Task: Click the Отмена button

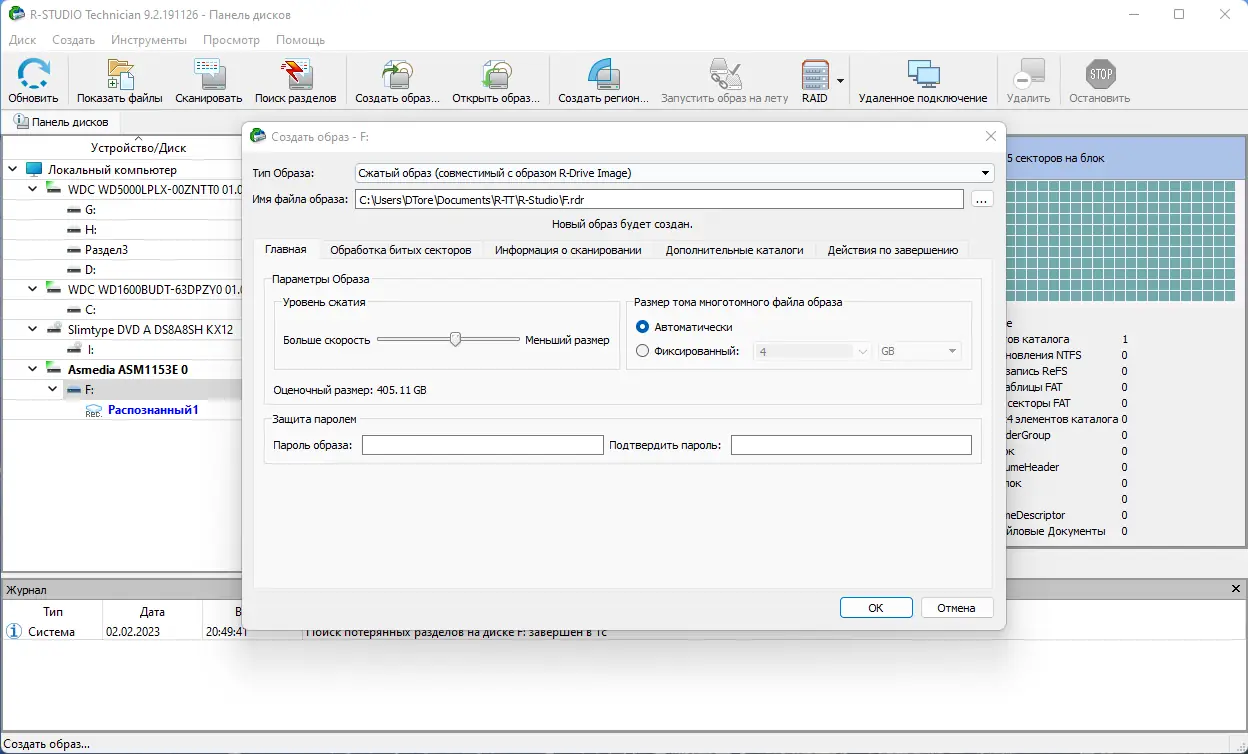Action: pos(956,608)
